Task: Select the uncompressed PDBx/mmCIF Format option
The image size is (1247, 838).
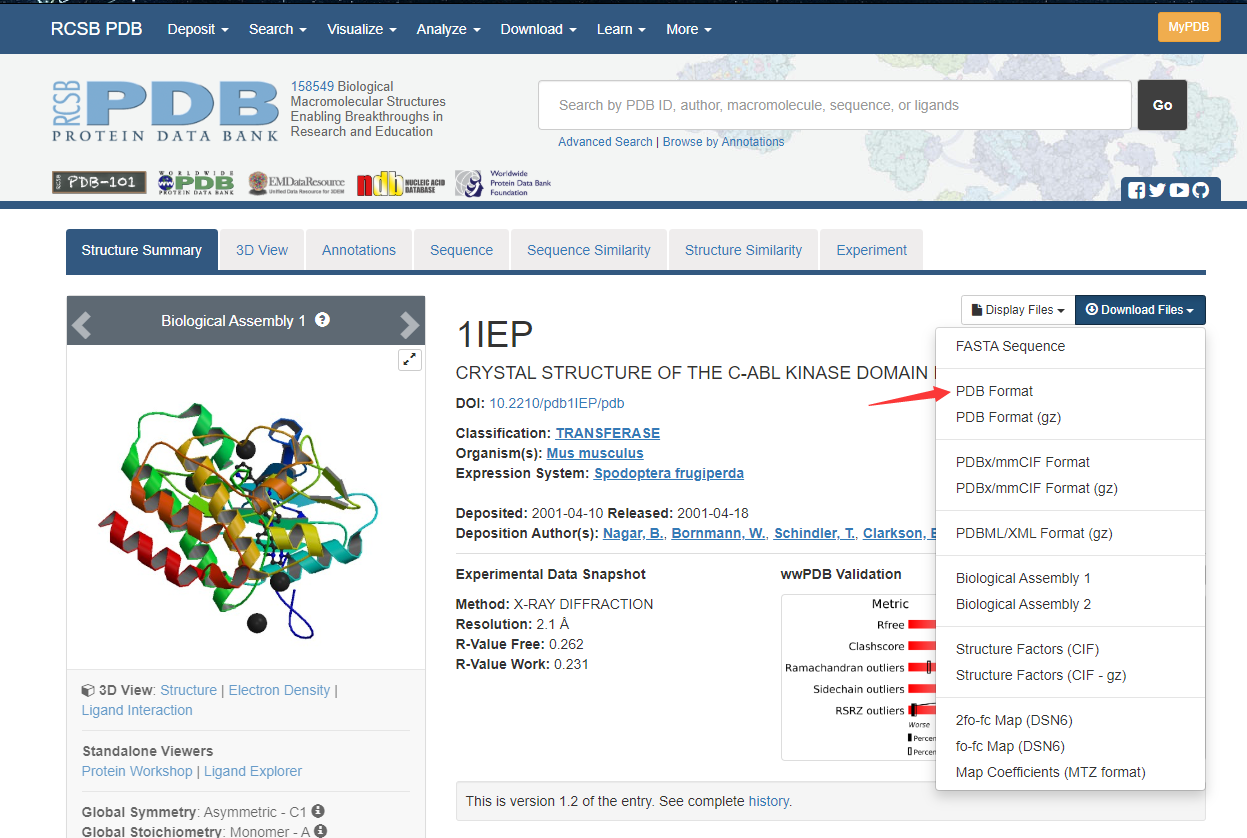Action: (x=1070, y=462)
